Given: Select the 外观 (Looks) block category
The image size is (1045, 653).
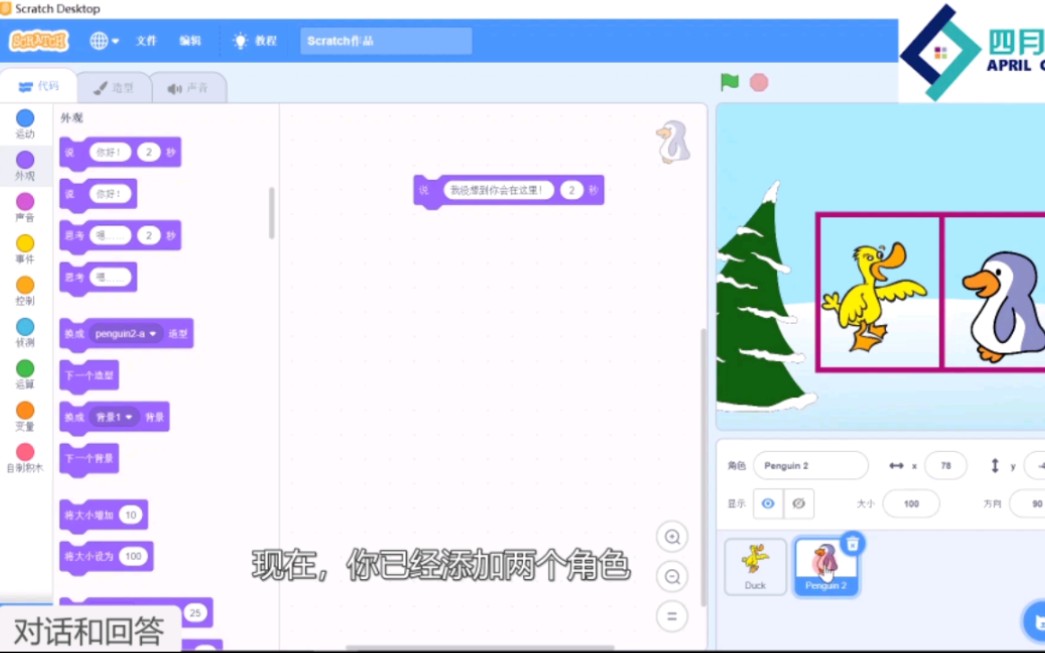Looking at the screenshot, I should coord(25,165).
